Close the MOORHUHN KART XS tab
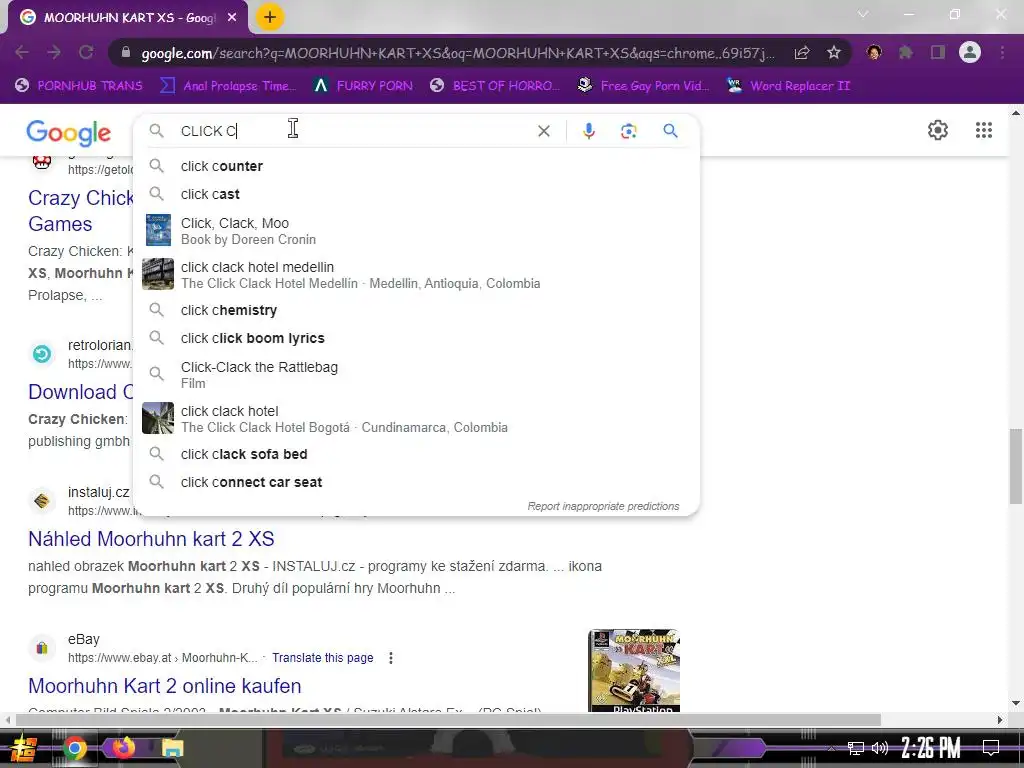The image size is (1024, 768). point(232,18)
